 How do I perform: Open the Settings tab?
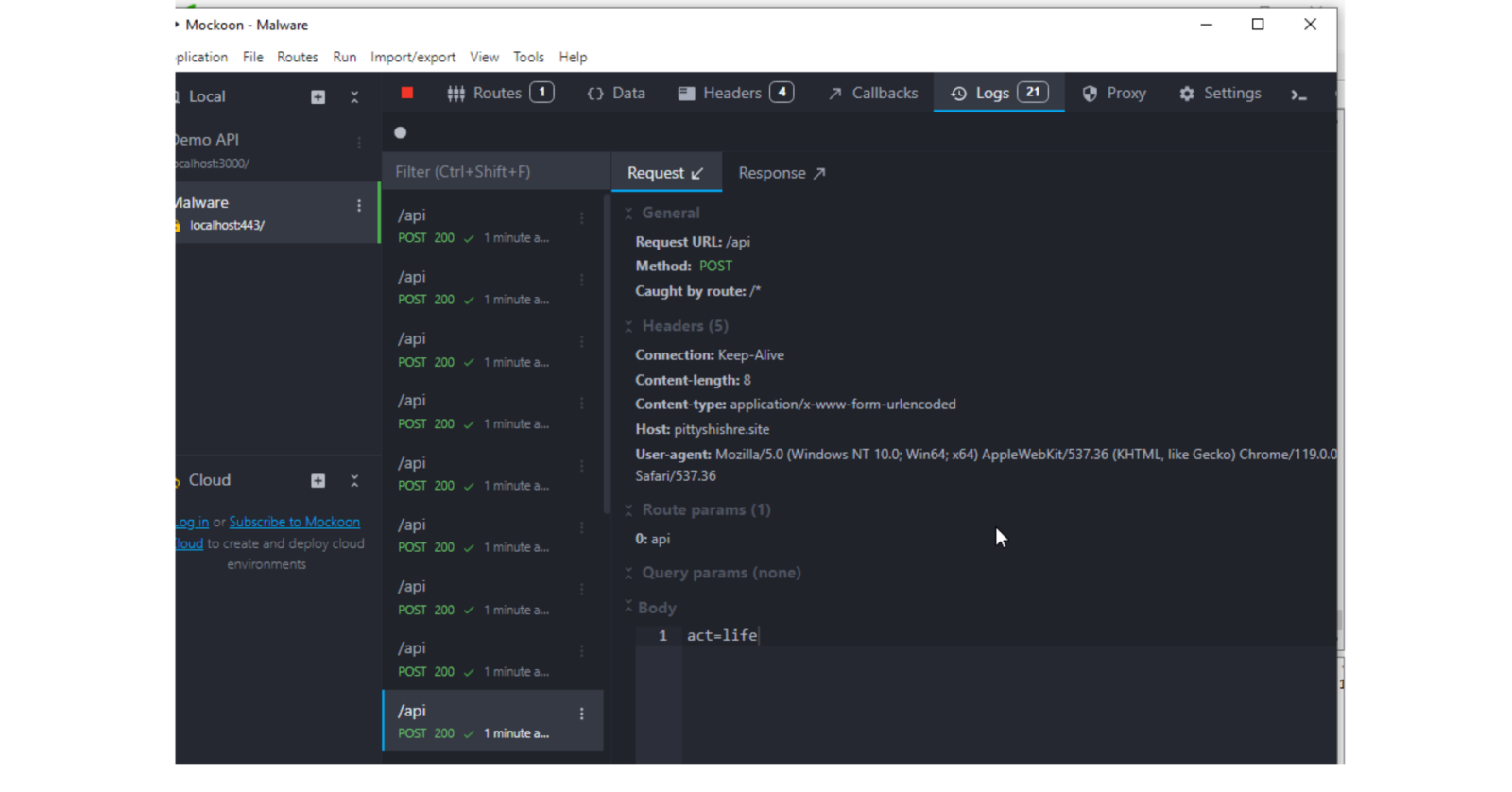click(x=1220, y=94)
